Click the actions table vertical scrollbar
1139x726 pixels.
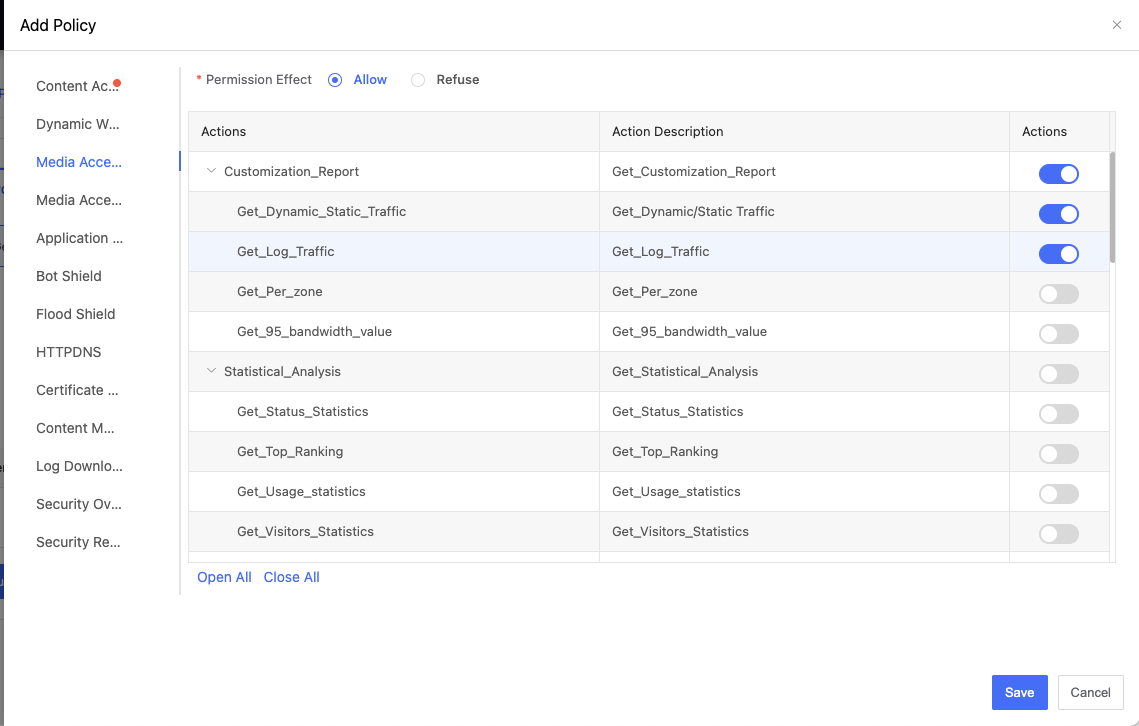1112,208
